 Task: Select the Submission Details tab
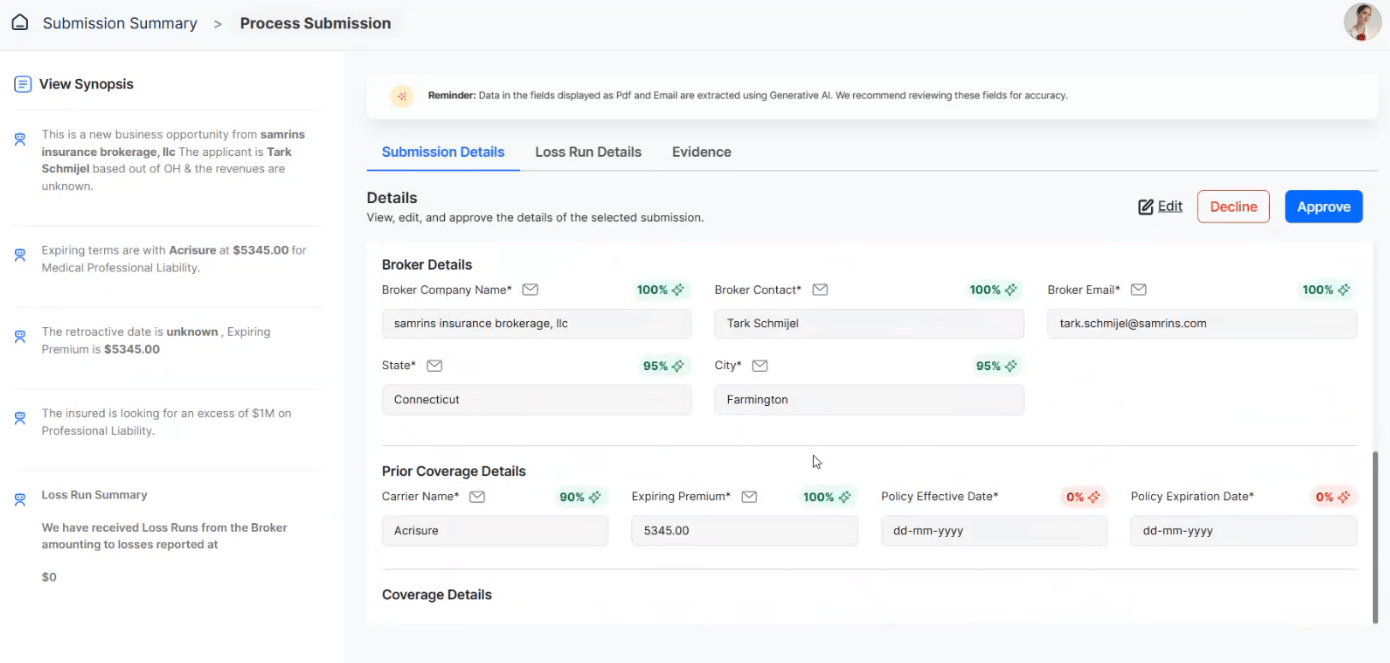point(443,152)
